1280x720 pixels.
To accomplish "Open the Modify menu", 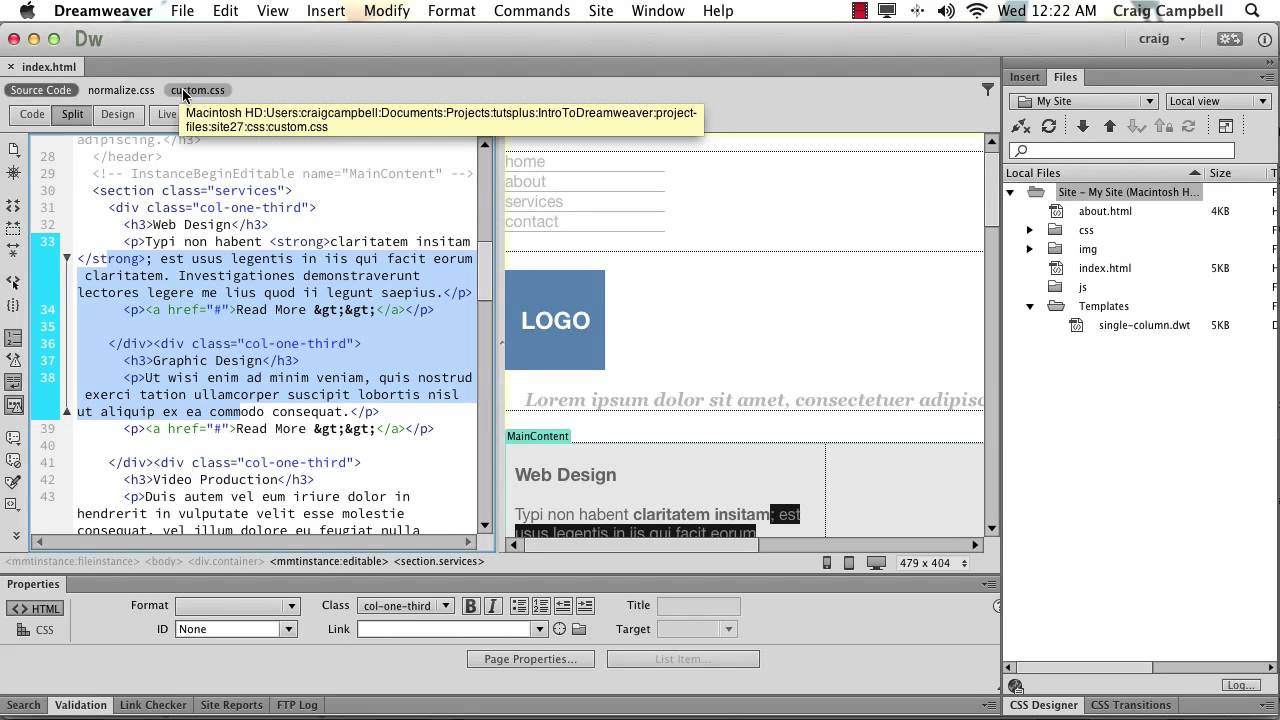I will 386,11.
